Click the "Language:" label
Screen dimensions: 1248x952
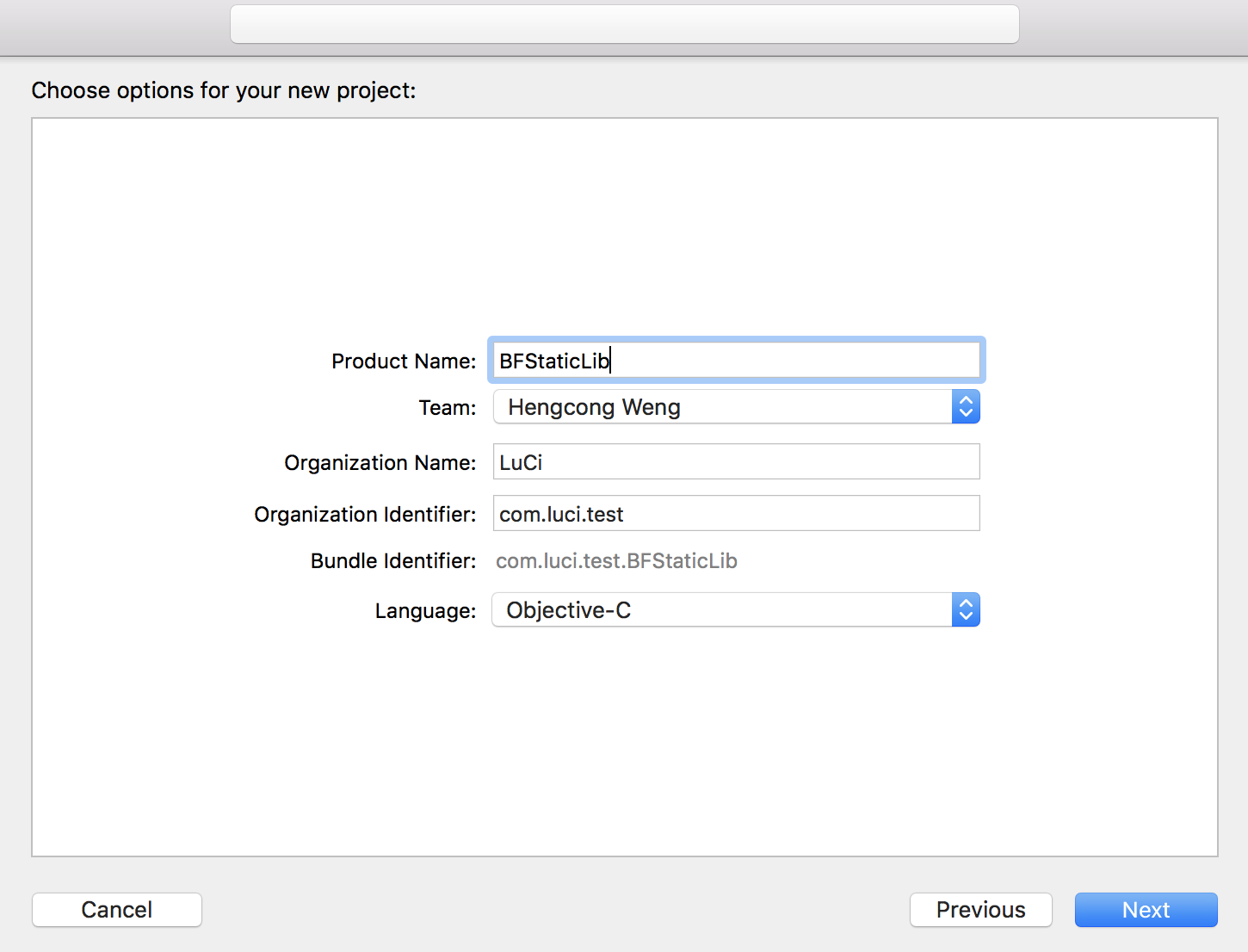(x=425, y=611)
